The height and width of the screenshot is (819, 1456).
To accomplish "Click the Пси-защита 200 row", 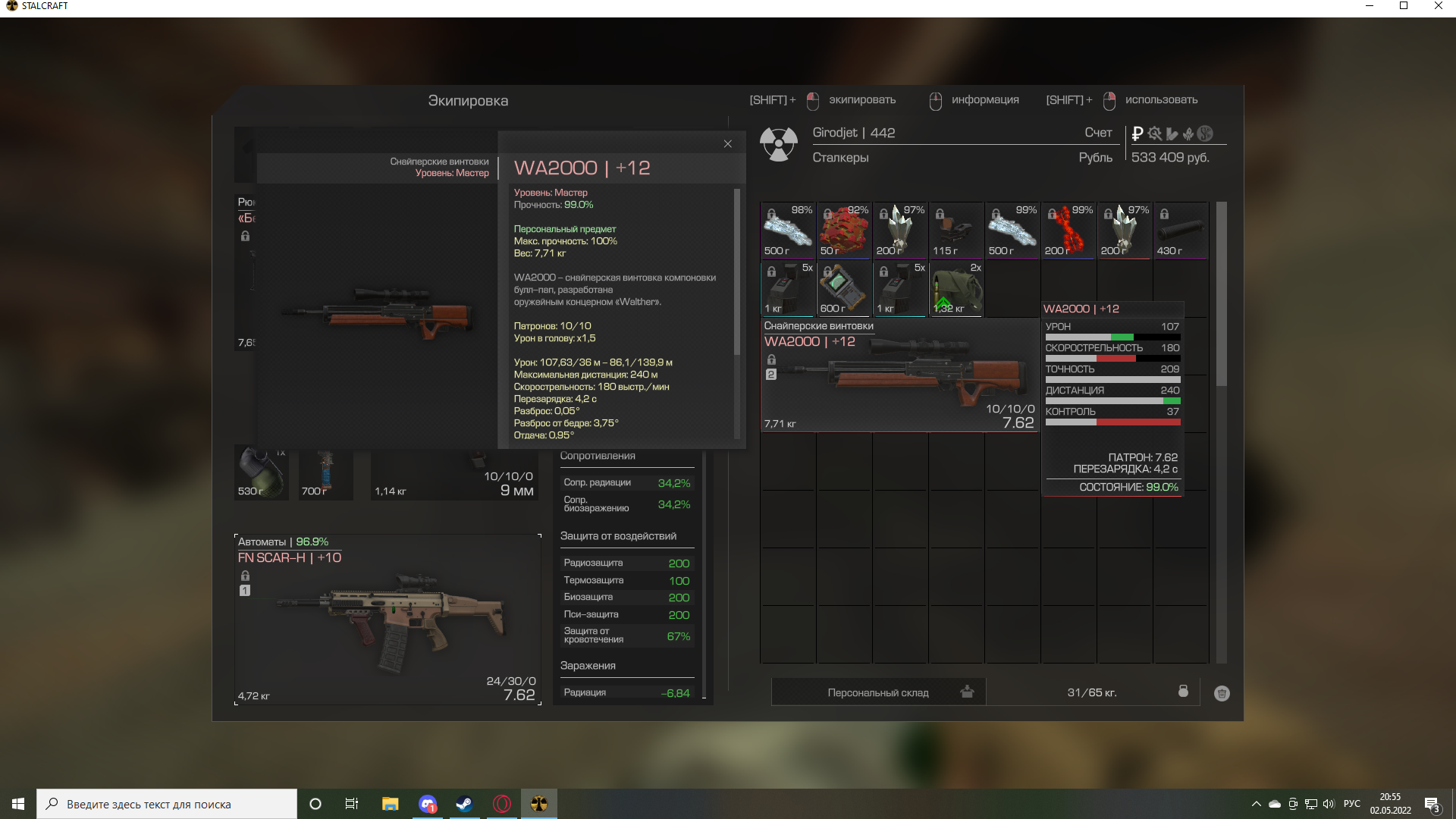I will tap(627, 614).
